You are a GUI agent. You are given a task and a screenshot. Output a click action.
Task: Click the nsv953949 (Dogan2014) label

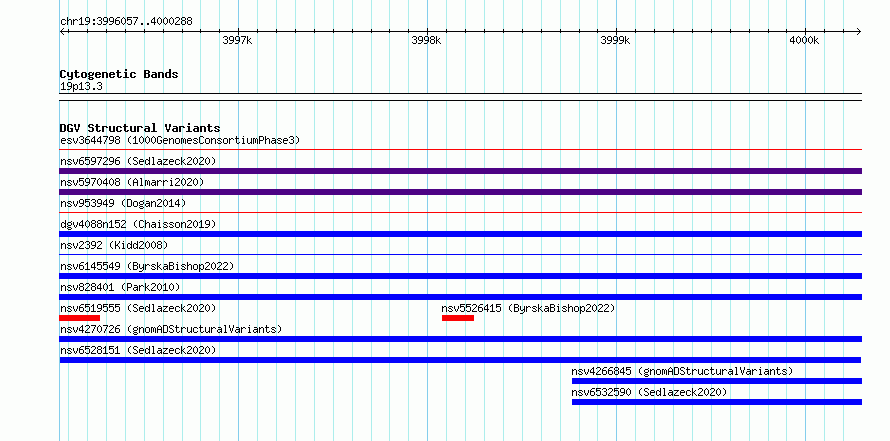click(123, 203)
